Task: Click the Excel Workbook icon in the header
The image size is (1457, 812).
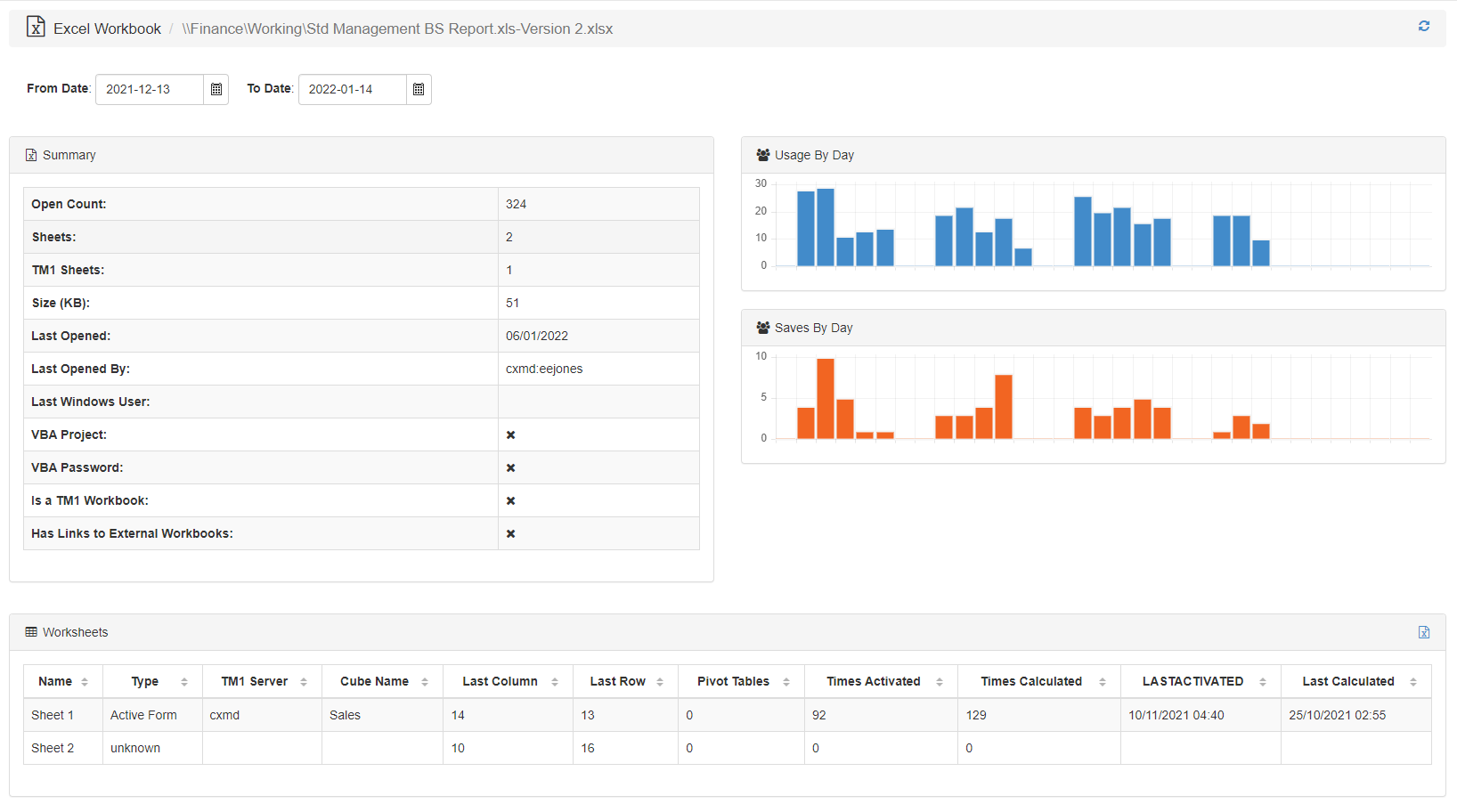Action: (35, 26)
